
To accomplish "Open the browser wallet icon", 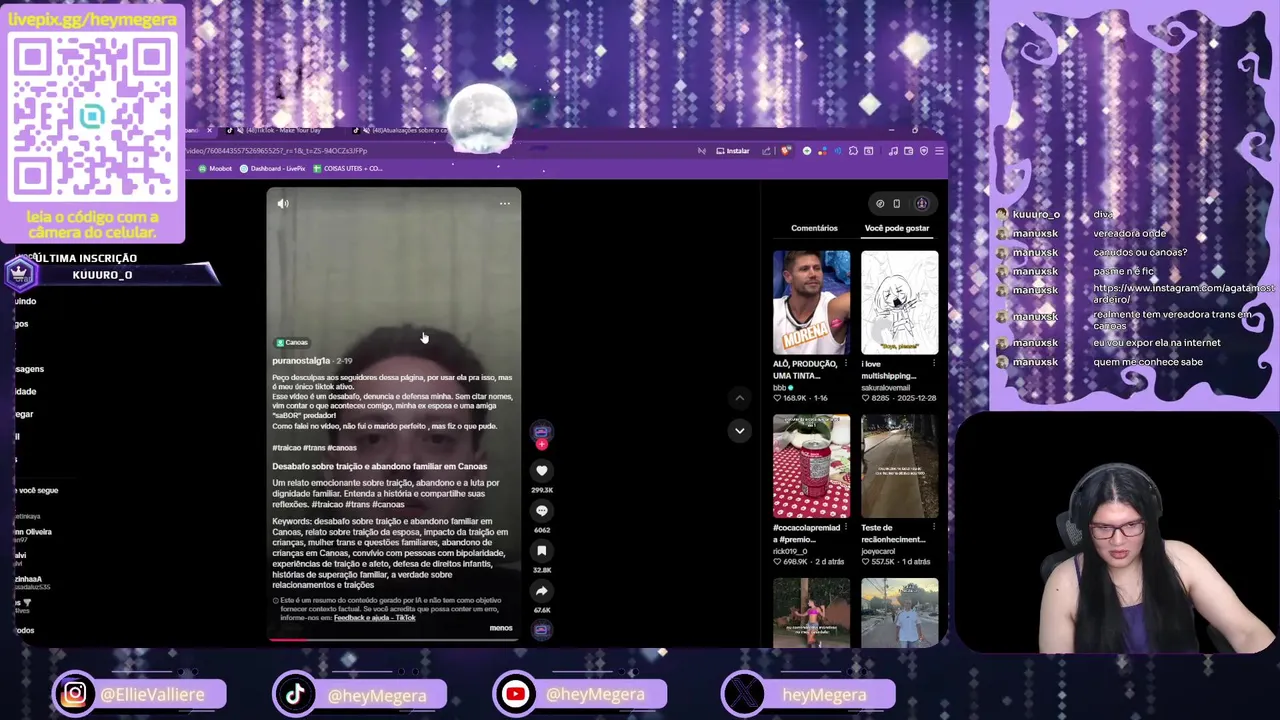I will pos(908,151).
